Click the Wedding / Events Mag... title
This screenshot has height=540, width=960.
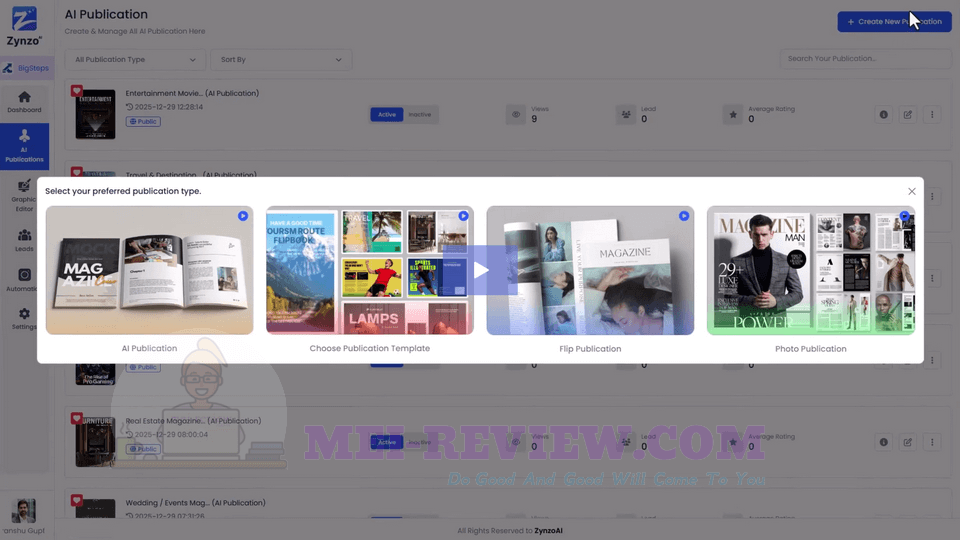click(x=195, y=503)
